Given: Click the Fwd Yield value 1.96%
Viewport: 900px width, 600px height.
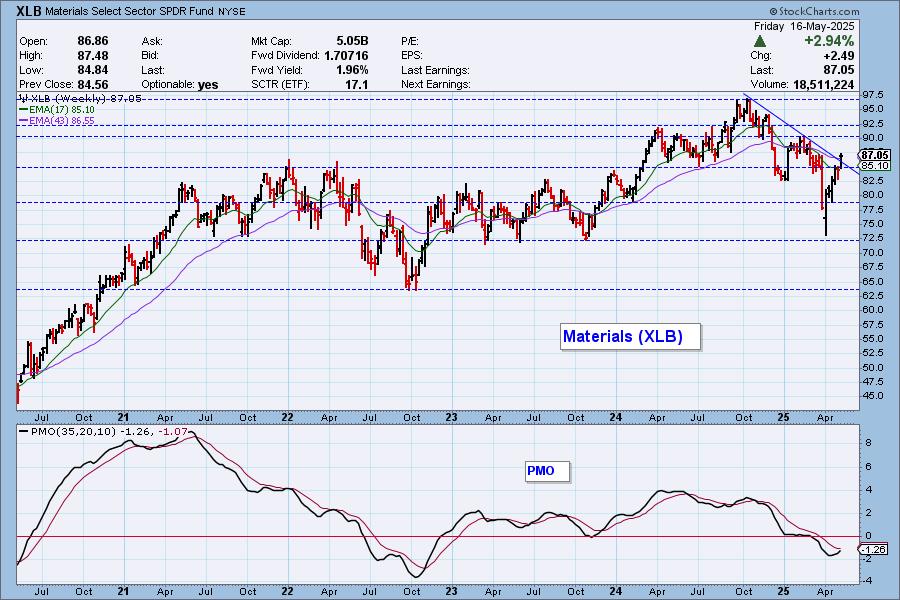Looking at the screenshot, I should click(352, 70).
